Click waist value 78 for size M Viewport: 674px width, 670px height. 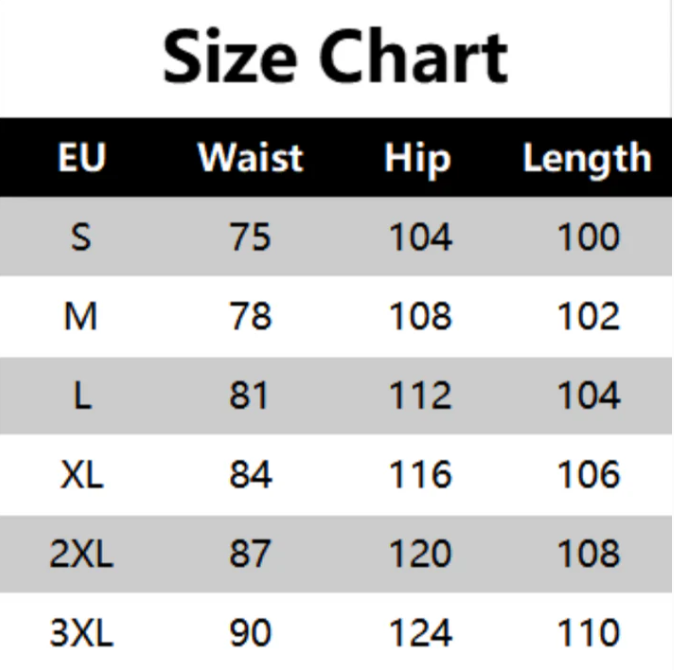(250, 317)
